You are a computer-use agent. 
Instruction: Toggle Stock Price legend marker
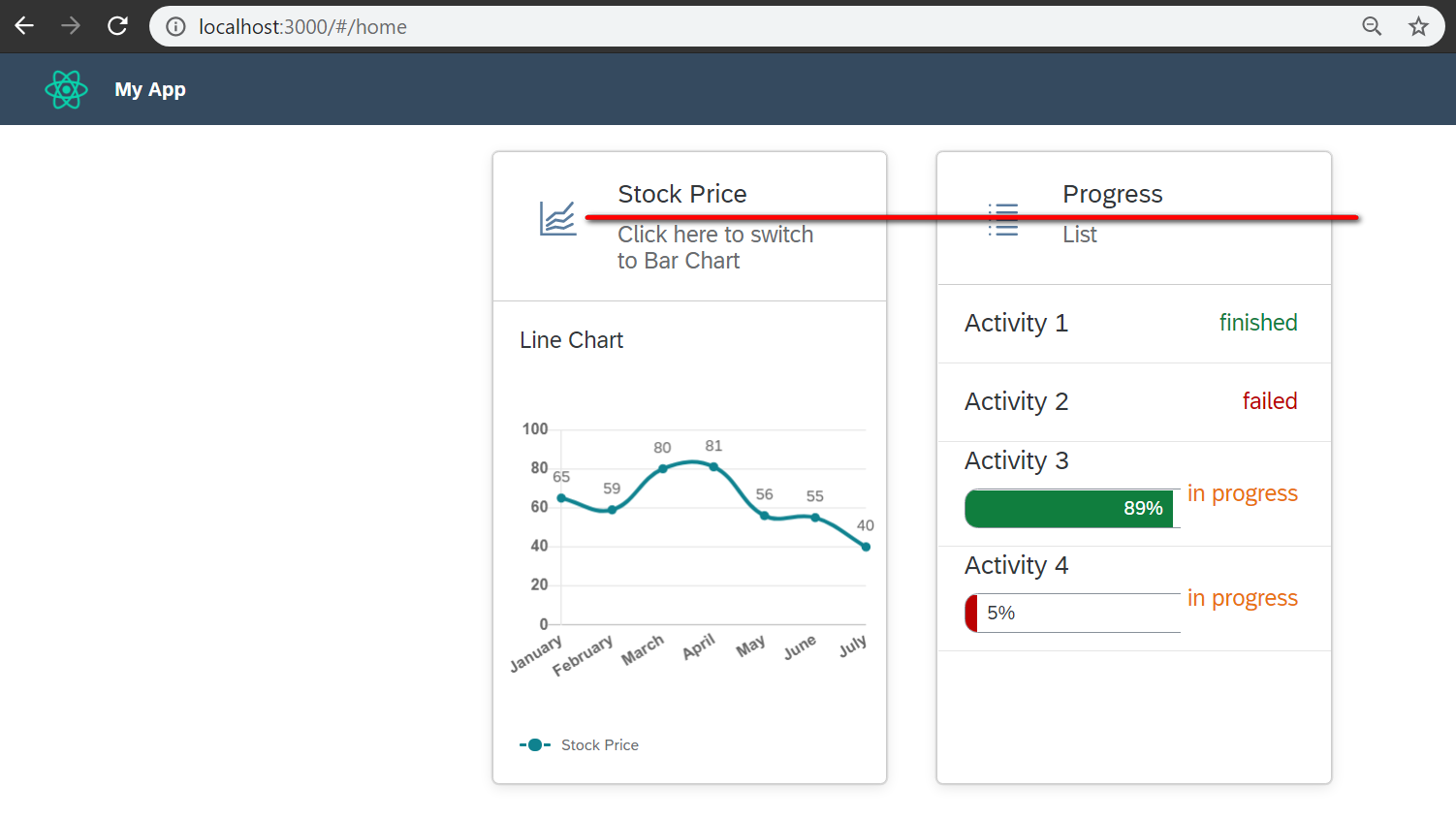(535, 745)
